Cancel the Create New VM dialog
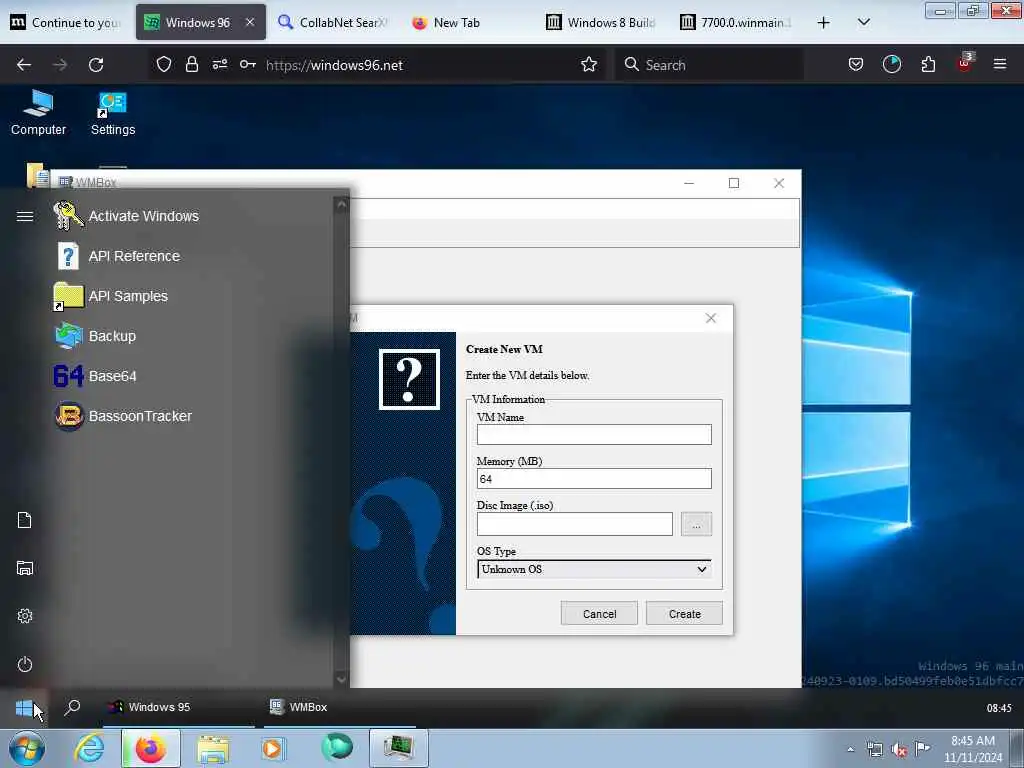This screenshot has height=768, width=1024. [x=599, y=614]
